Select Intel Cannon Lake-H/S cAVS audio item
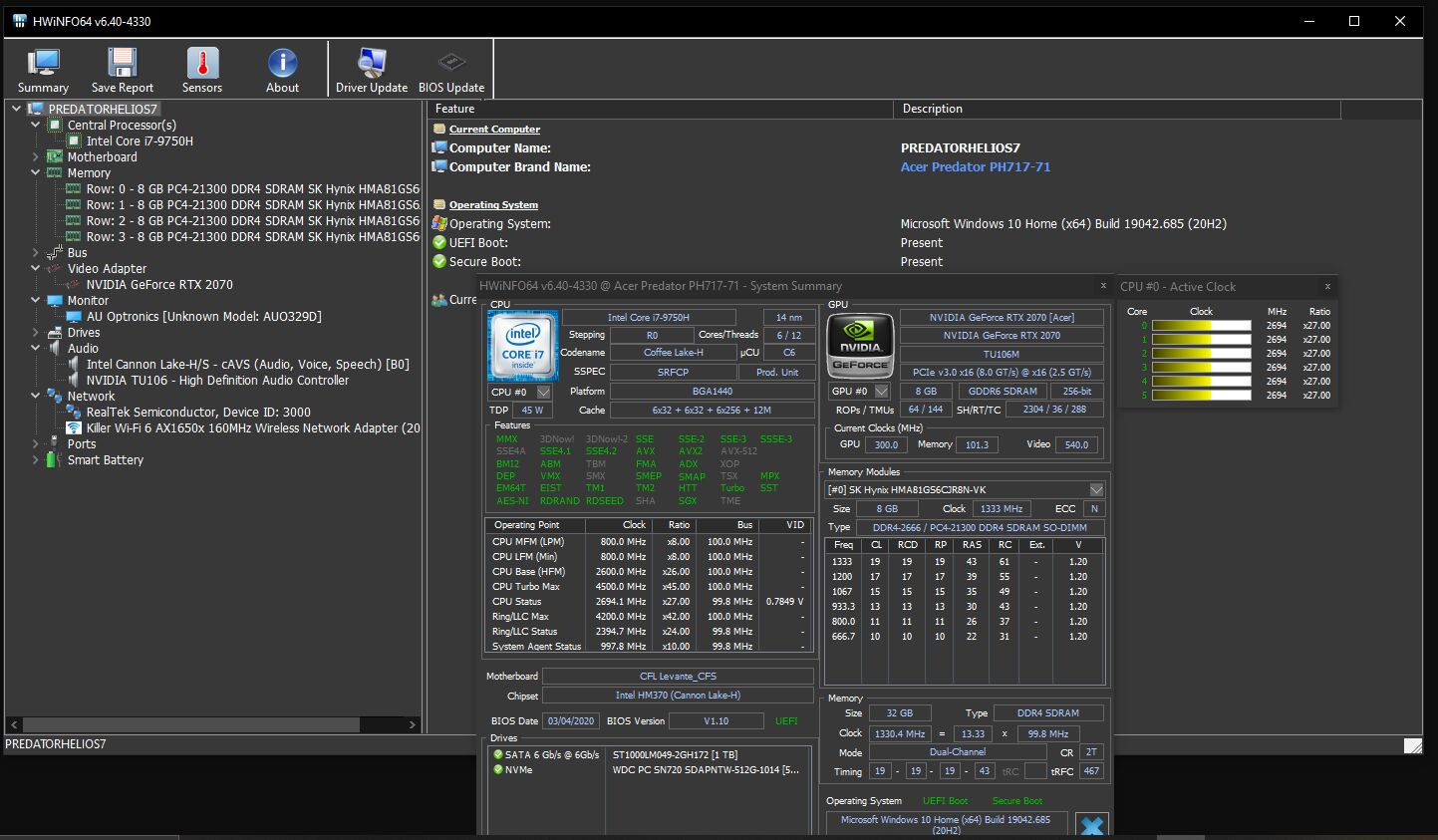1438x840 pixels. pos(247,364)
